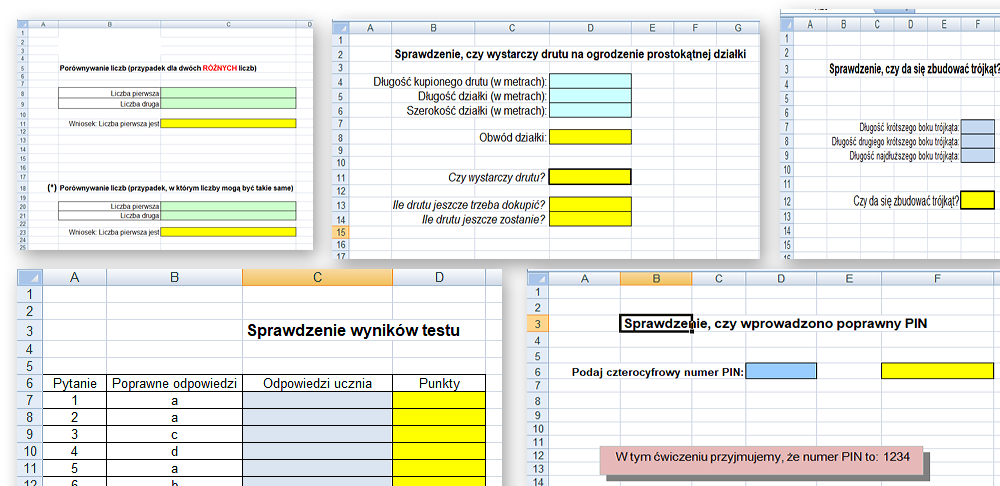Select the yellow Obwód działki result cell
The height and width of the screenshot is (486, 1000).
click(590, 137)
